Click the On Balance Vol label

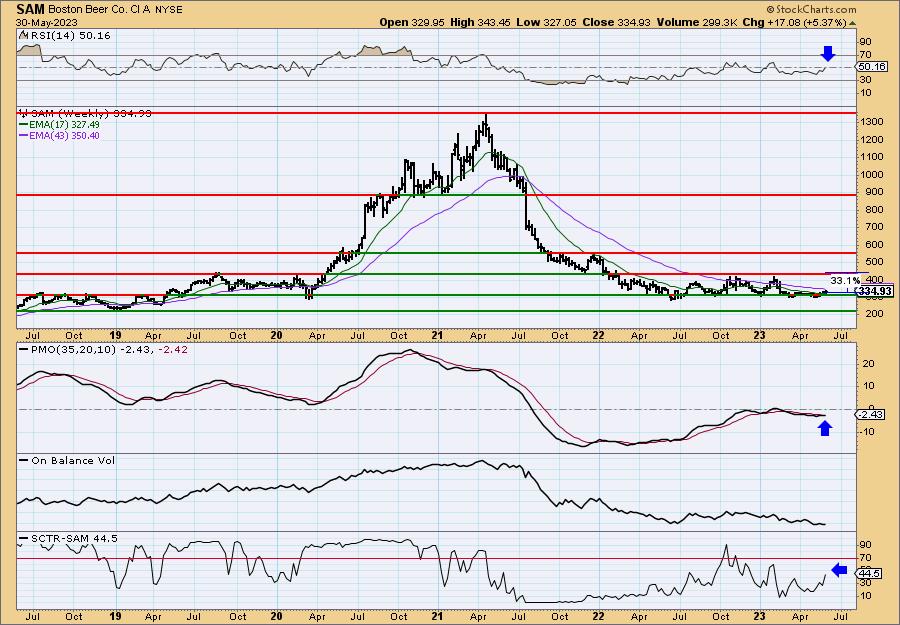point(72,460)
